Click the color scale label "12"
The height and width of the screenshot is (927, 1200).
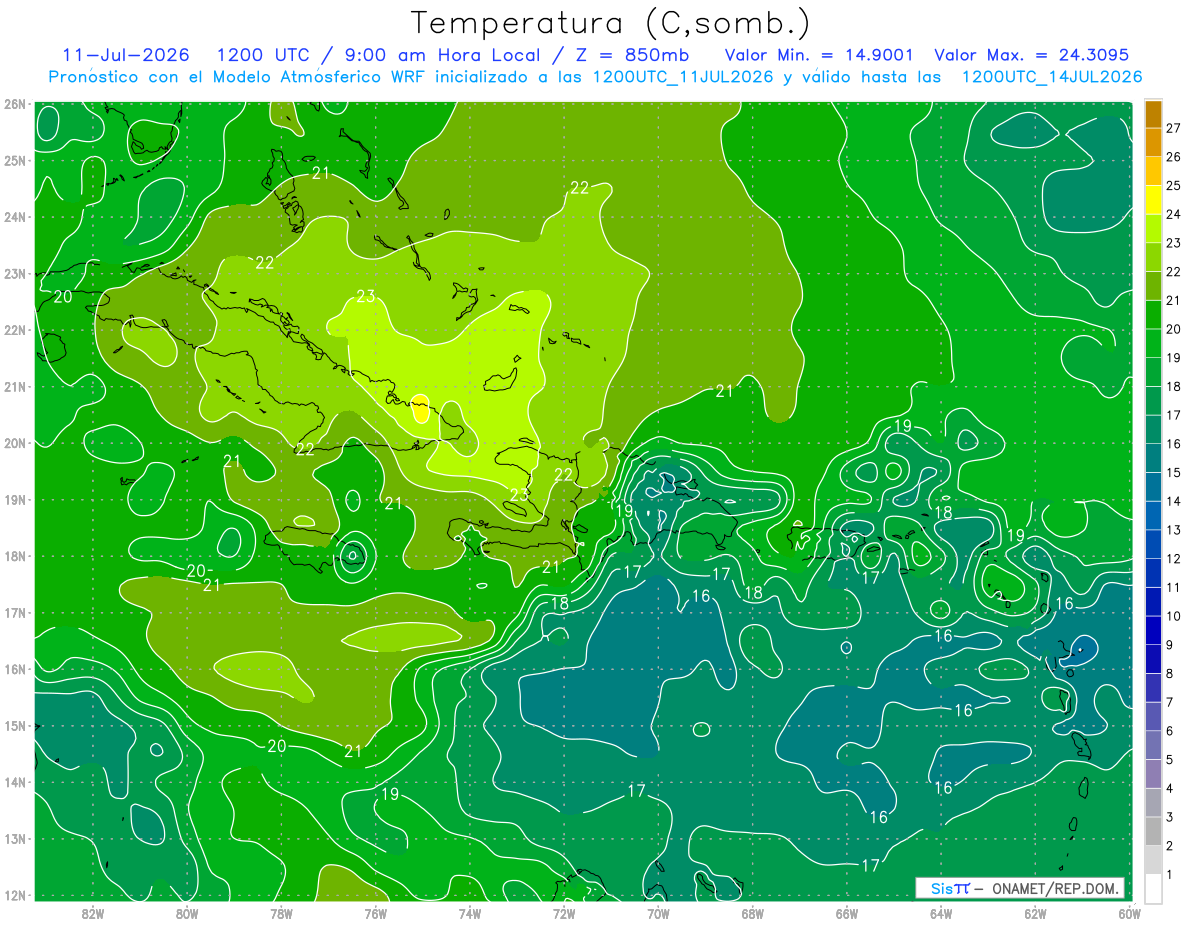(1173, 559)
